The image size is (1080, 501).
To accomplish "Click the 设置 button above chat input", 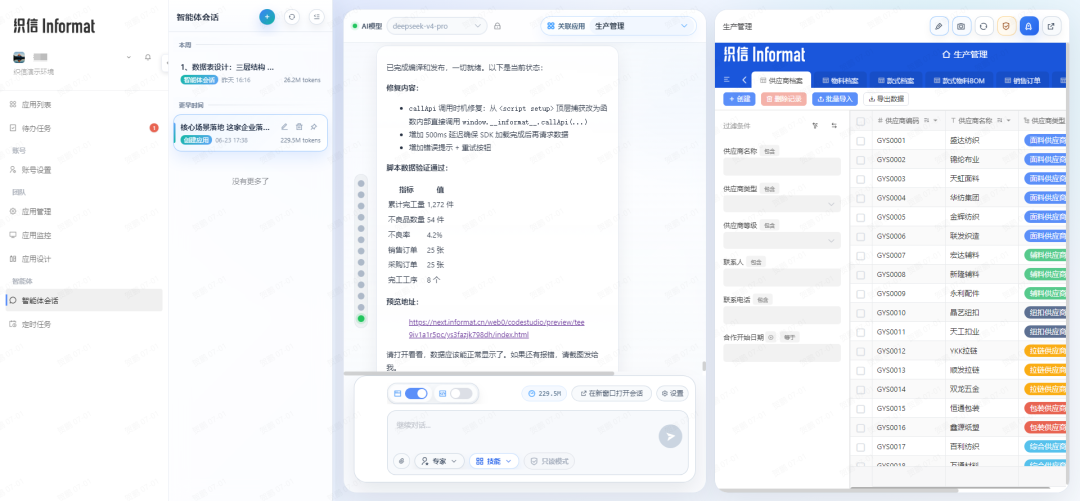I will [672, 393].
